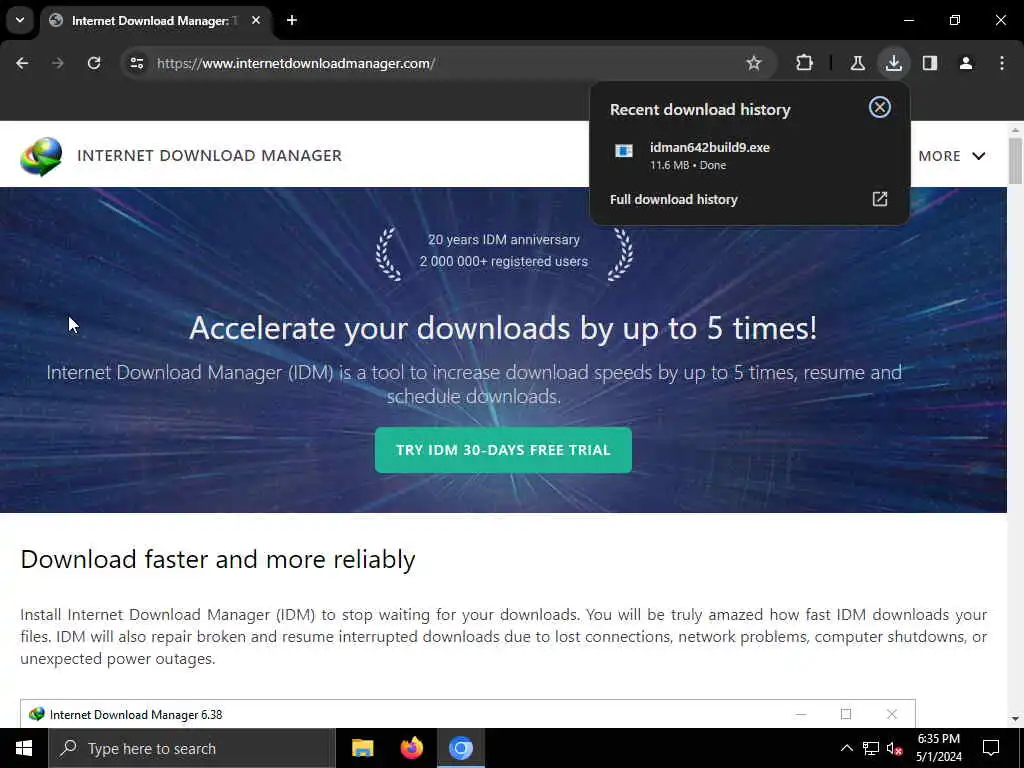Open Chrome three-dot menu
1024x768 pixels.
(1002, 63)
